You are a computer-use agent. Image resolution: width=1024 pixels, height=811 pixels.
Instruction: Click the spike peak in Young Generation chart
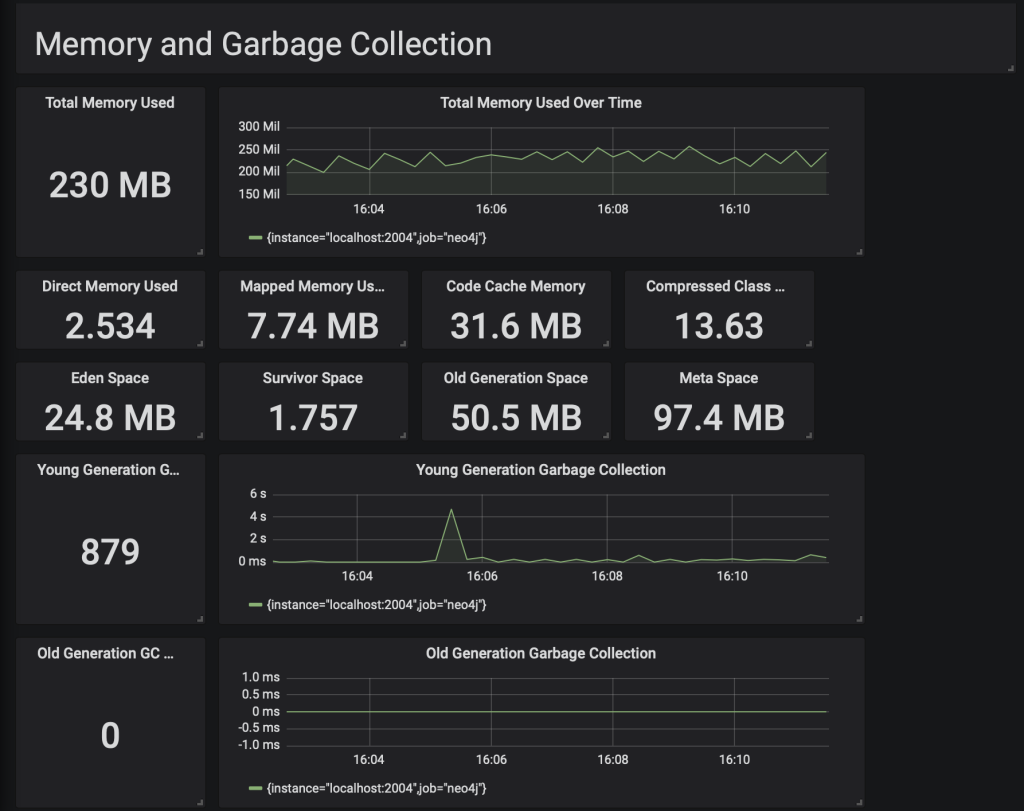(452, 510)
